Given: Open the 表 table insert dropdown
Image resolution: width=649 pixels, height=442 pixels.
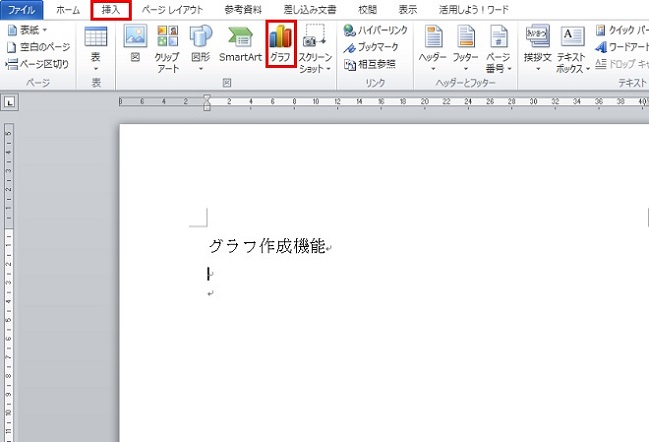Looking at the screenshot, I should point(96,48).
